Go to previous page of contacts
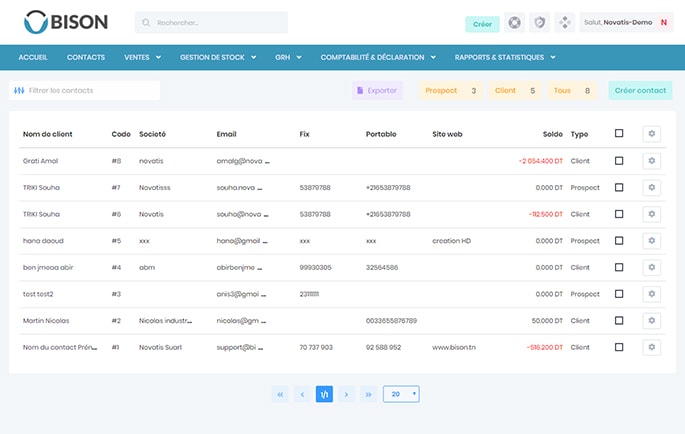The width and height of the screenshot is (685, 434). pyautogui.click(x=302, y=394)
